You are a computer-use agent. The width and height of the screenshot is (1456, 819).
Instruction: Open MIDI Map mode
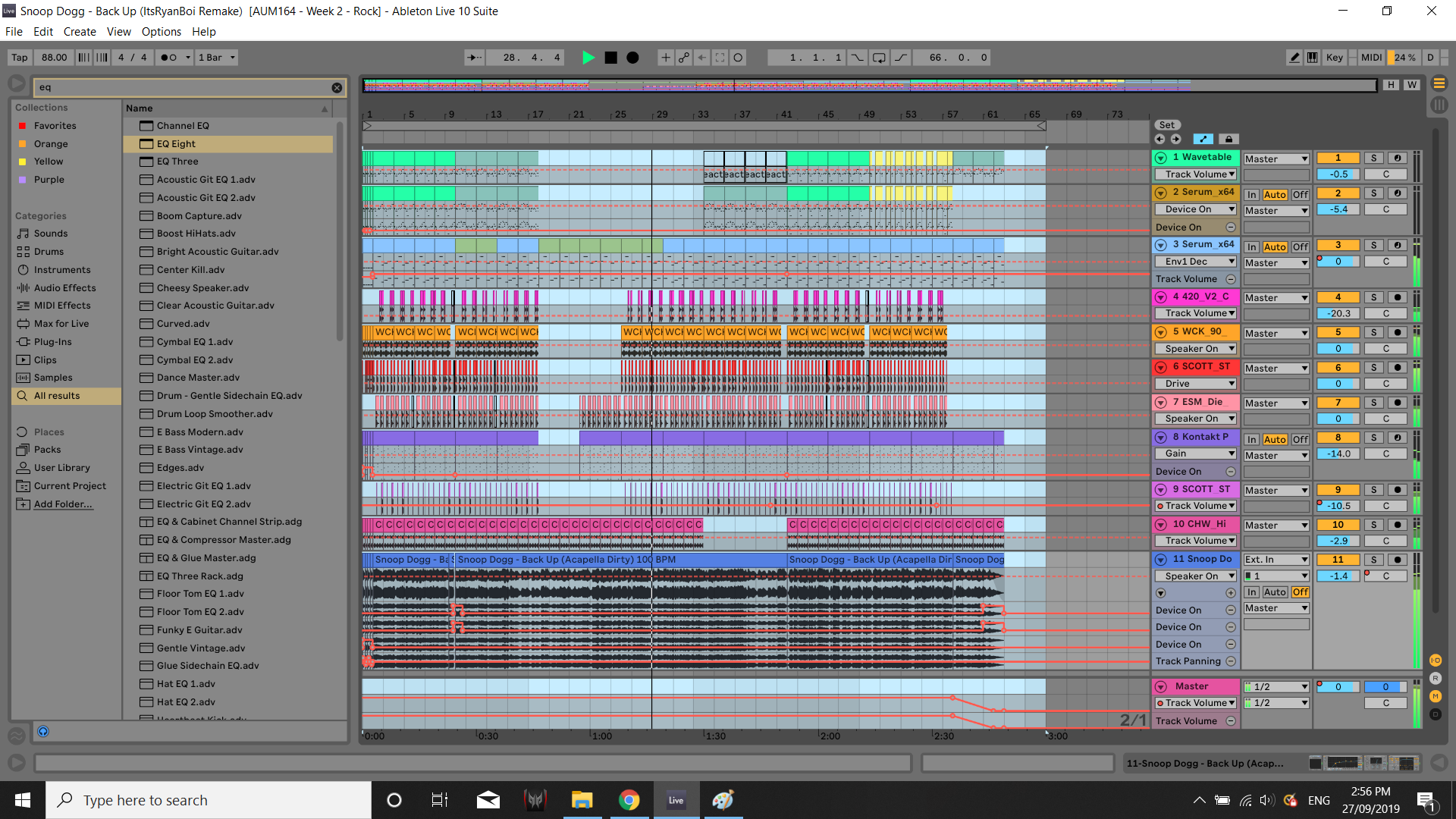click(x=1371, y=58)
